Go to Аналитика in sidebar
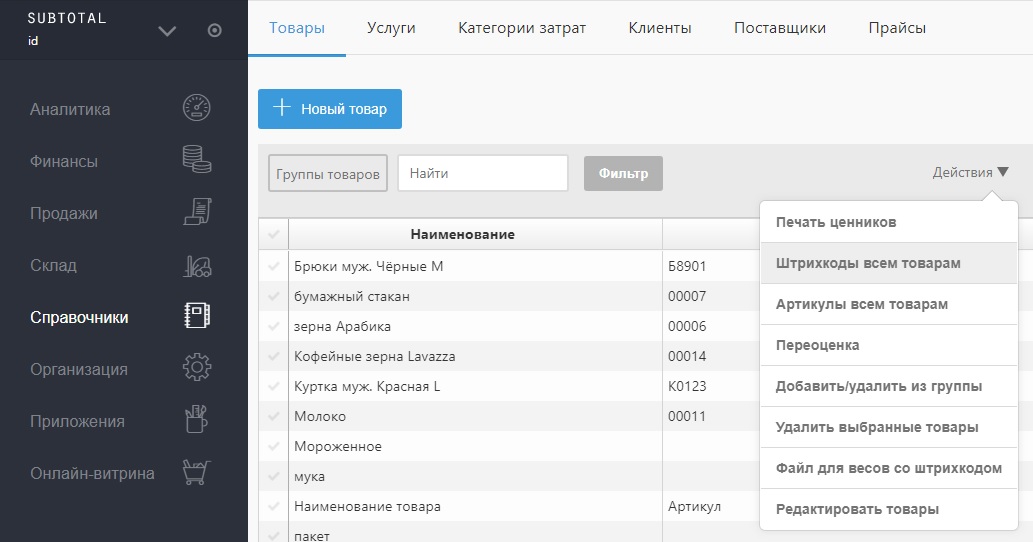Viewport: 1033px width, 542px height. point(70,109)
